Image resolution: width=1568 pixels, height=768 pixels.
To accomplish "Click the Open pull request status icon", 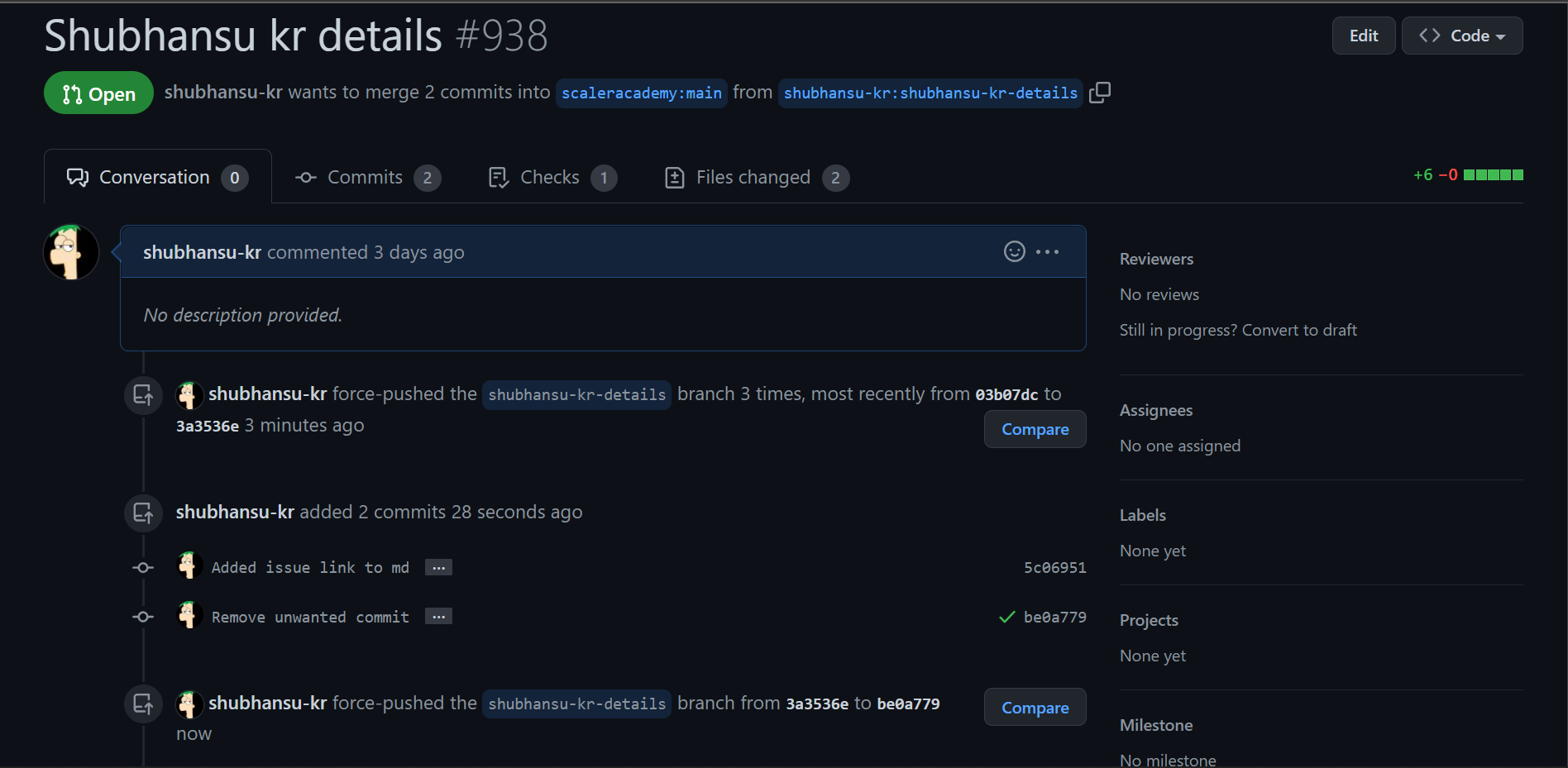I will click(74, 93).
